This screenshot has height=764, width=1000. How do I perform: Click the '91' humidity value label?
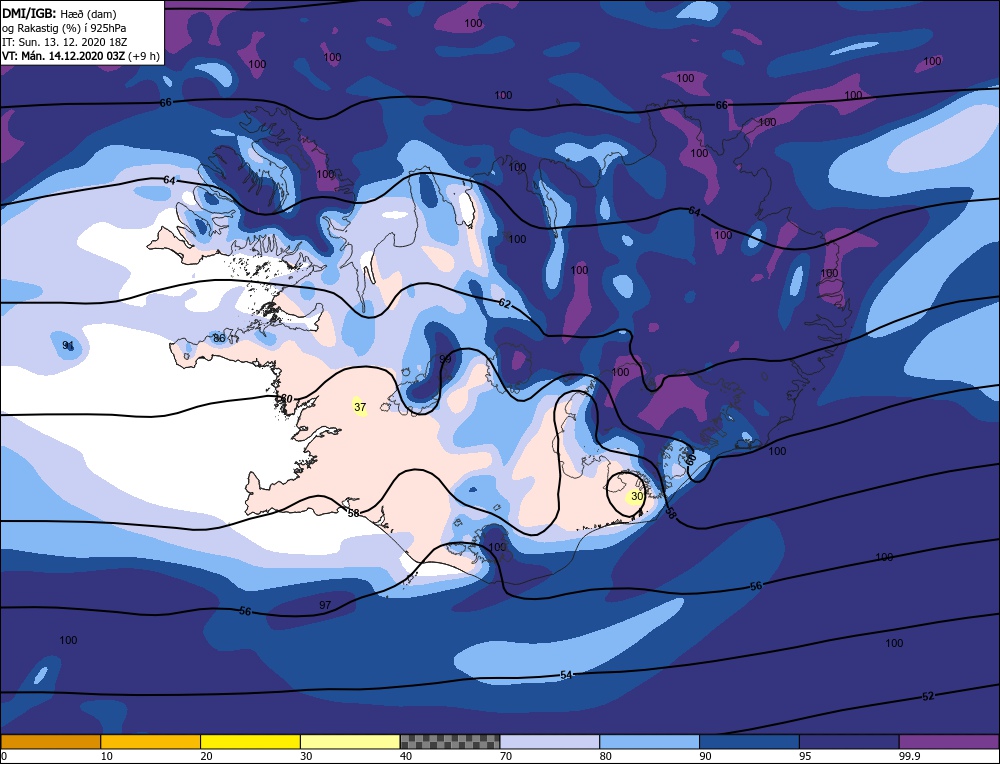coord(68,345)
